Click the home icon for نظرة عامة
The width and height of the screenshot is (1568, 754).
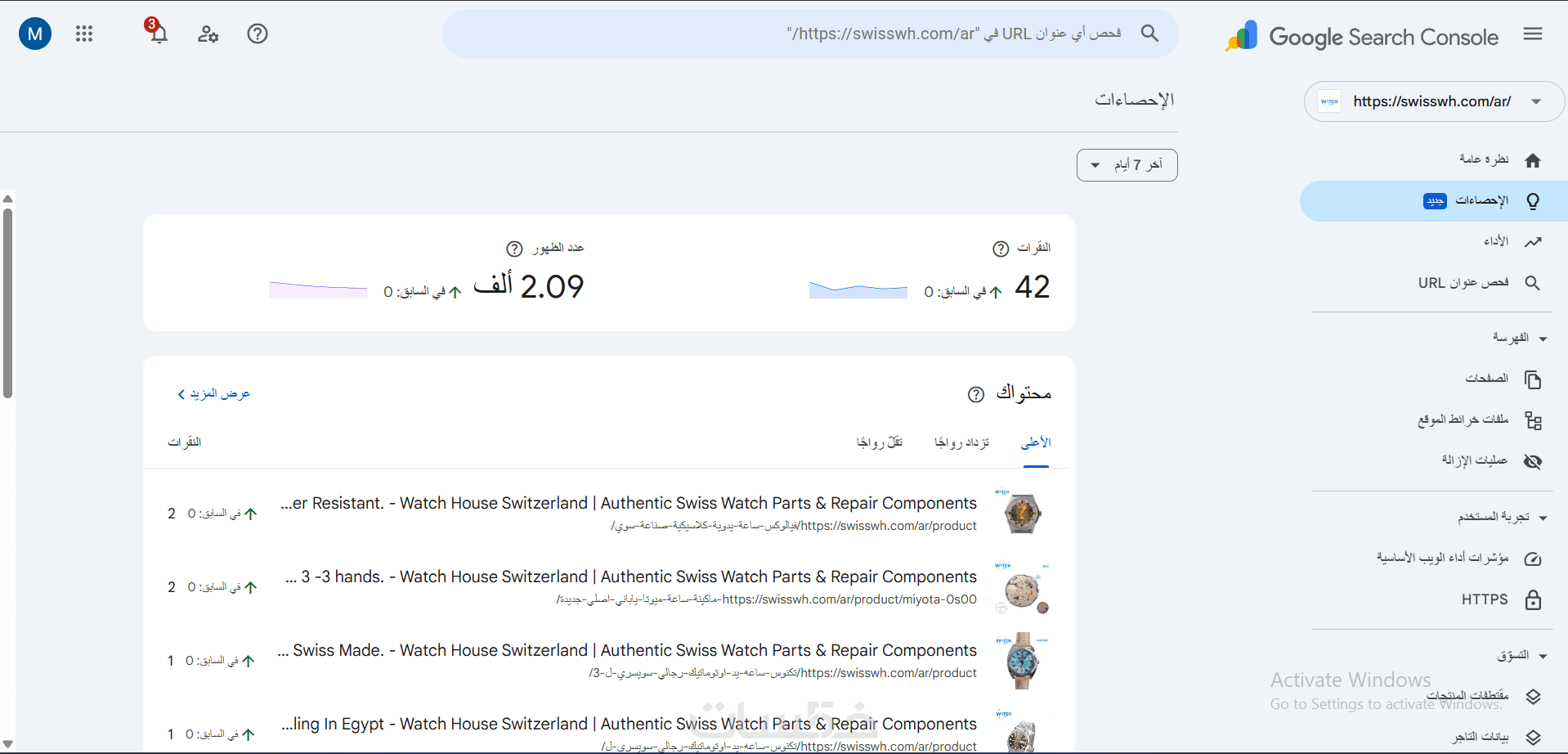(1533, 160)
